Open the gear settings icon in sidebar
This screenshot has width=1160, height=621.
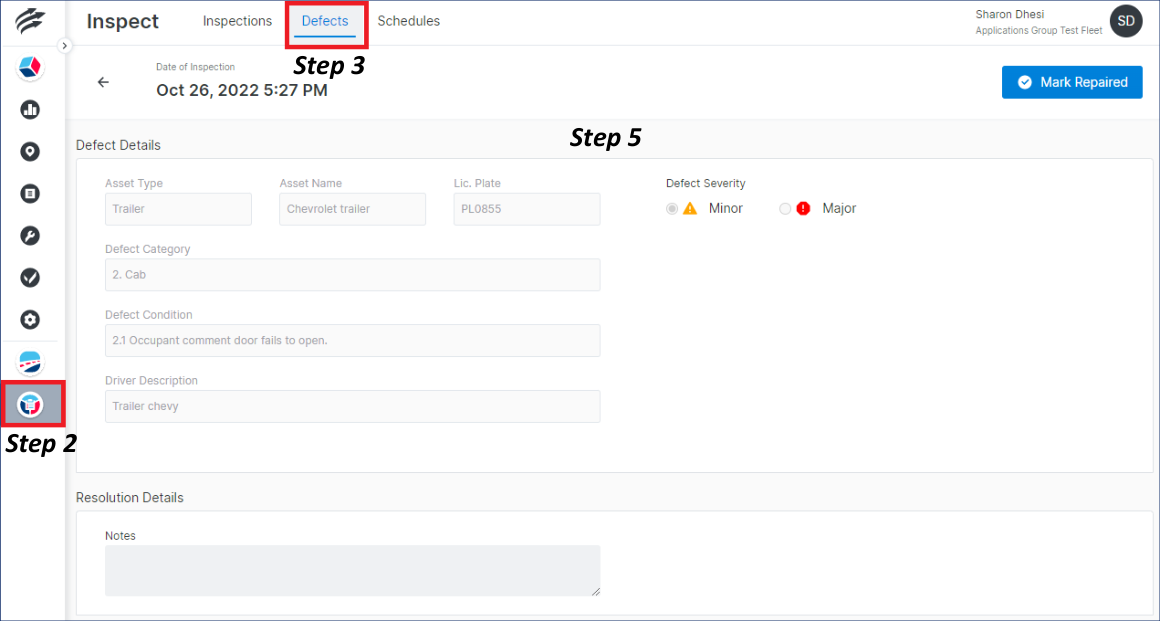(x=29, y=319)
